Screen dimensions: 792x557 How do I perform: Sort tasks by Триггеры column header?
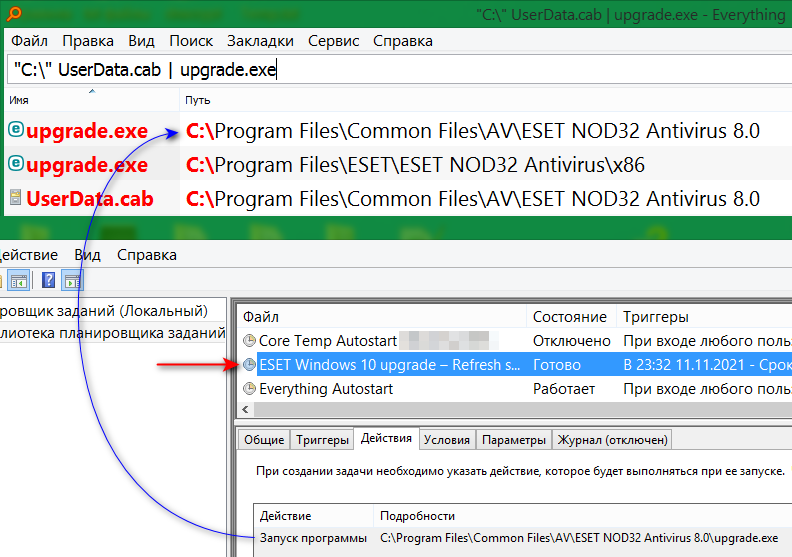click(x=704, y=317)
